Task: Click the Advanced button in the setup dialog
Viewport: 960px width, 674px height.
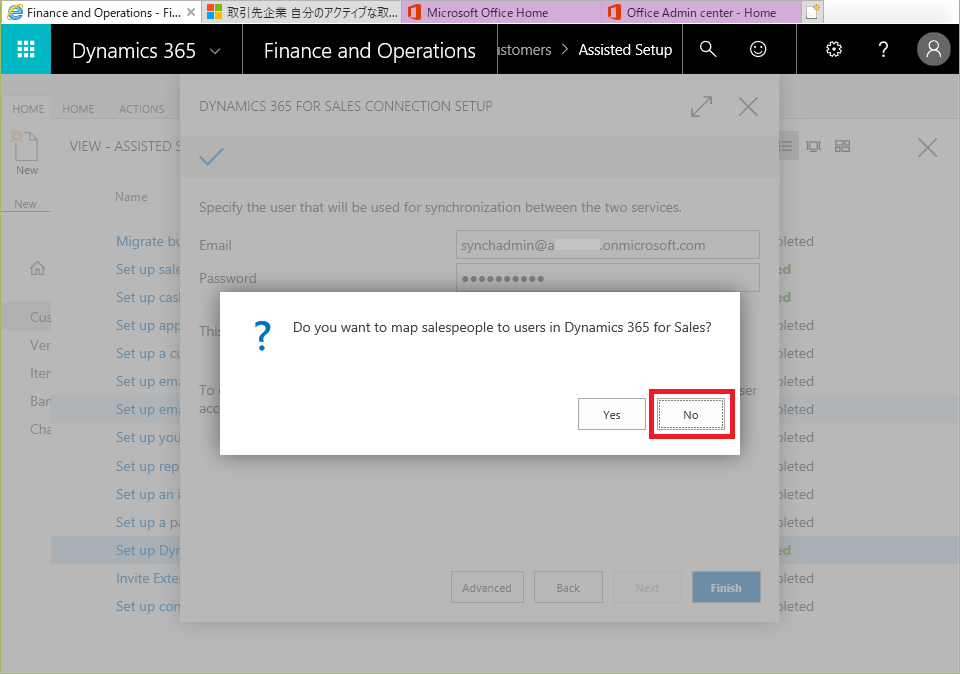Action: 487,588
